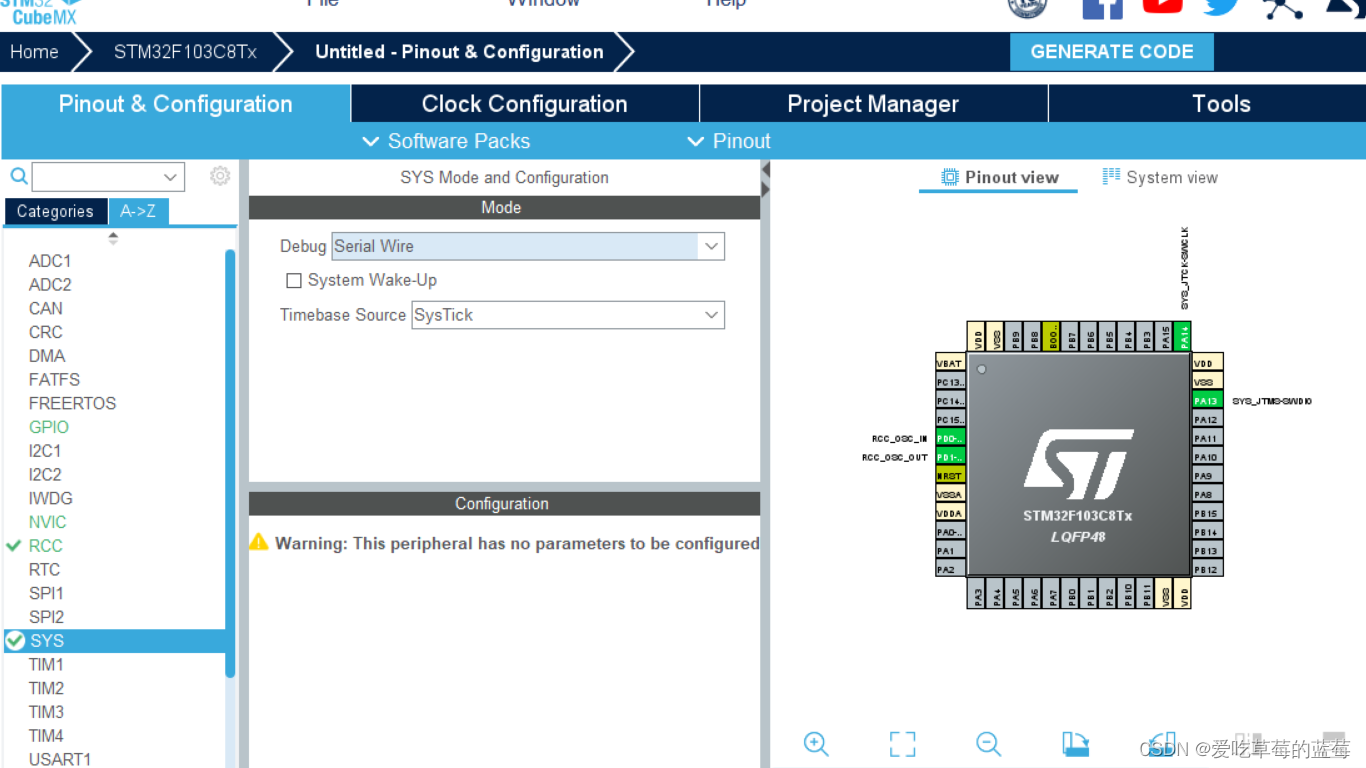
Task: Select pin PA12 on the chip
Action: pos(1207,420)
